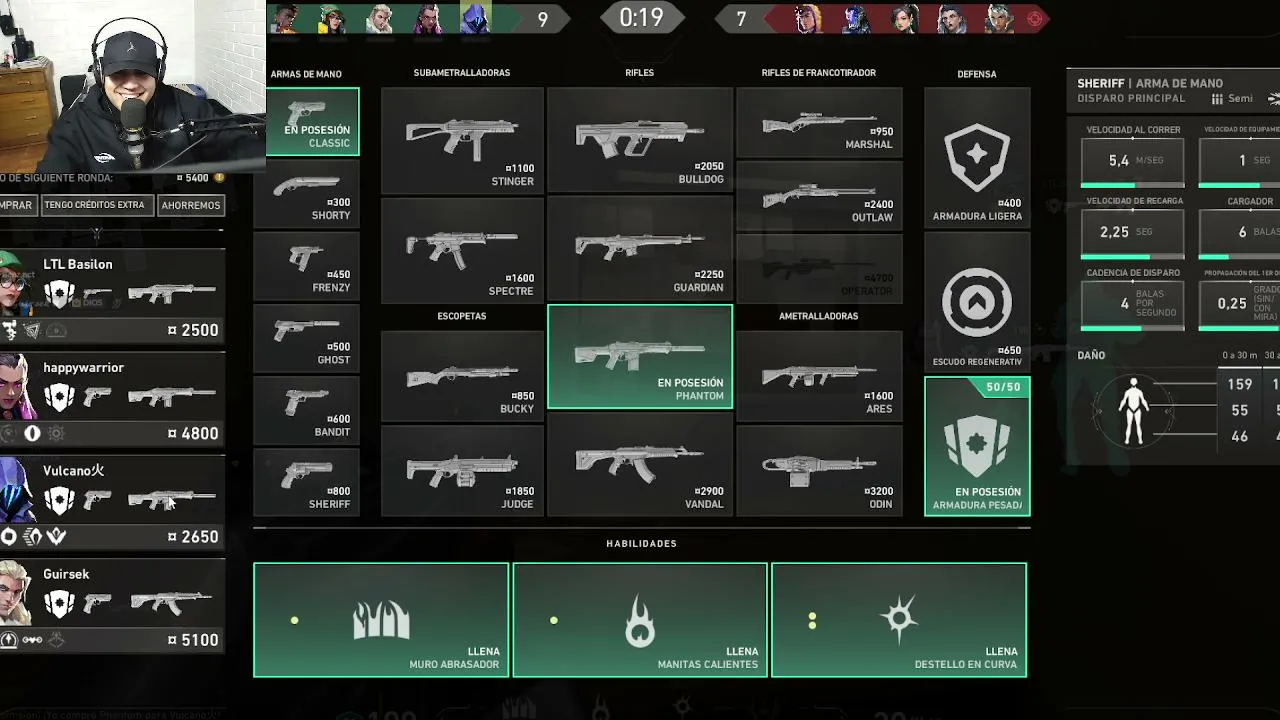The image size is (1280, 720).
Task: Click the streamer webcam overlay
Action: [x=132, y=85]
